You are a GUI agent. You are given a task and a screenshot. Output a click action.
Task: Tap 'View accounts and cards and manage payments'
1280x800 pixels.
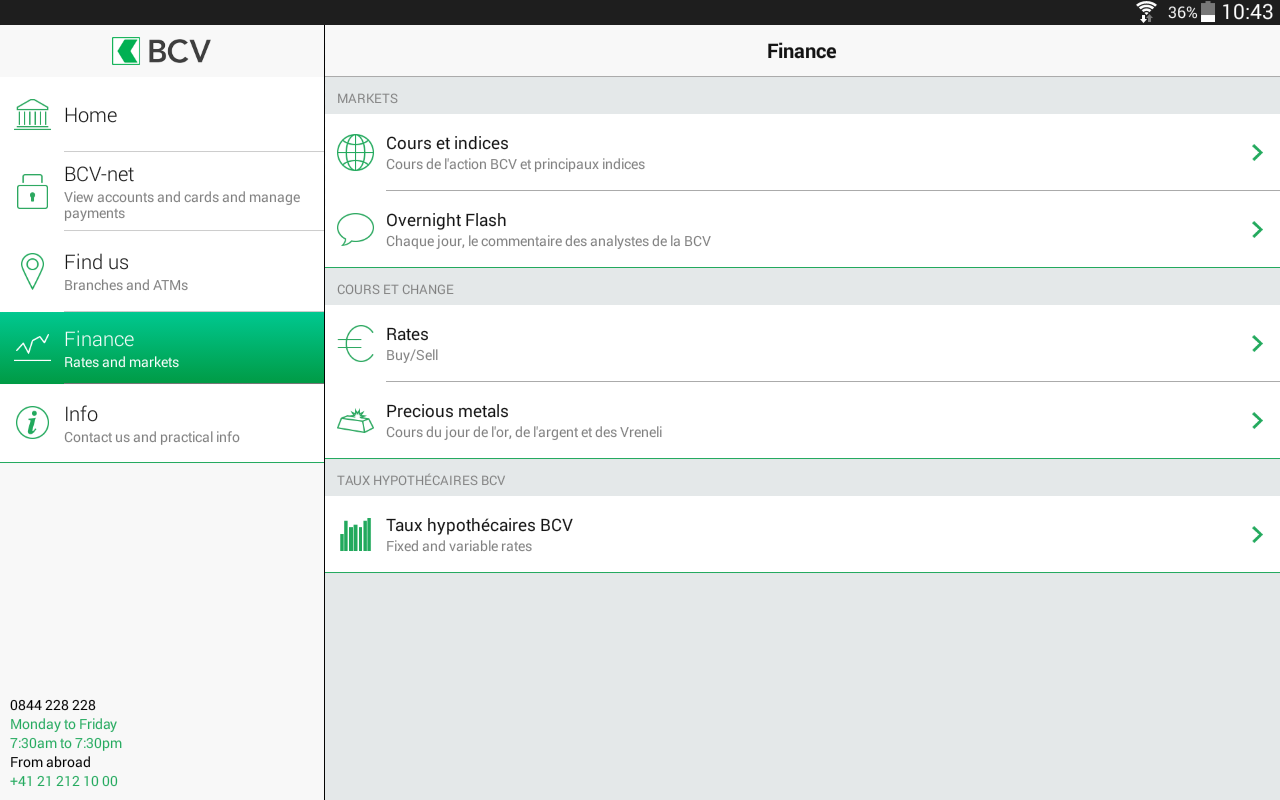(182, 205)
